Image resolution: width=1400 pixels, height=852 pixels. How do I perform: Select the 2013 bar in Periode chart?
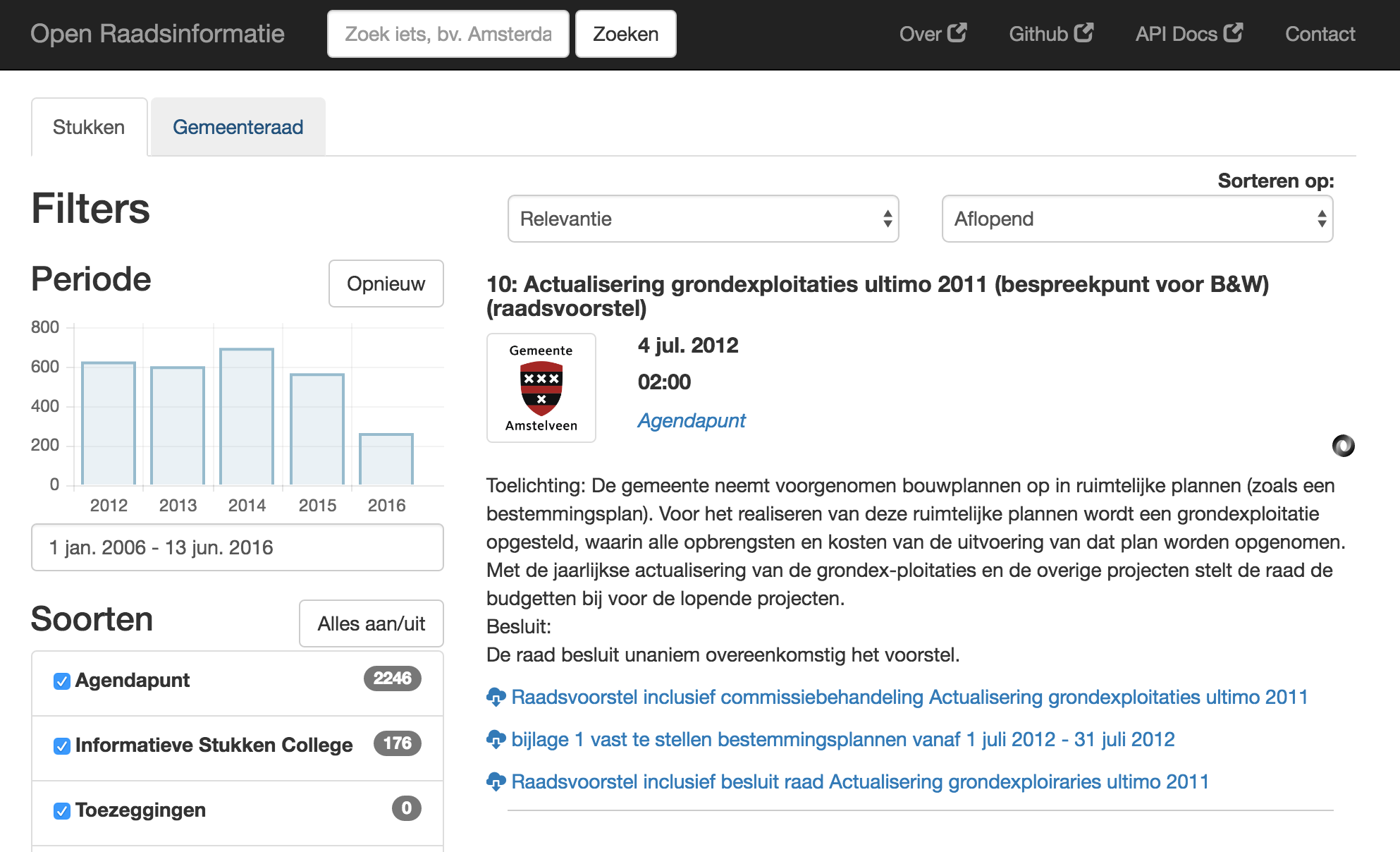(x=178, y=426)
